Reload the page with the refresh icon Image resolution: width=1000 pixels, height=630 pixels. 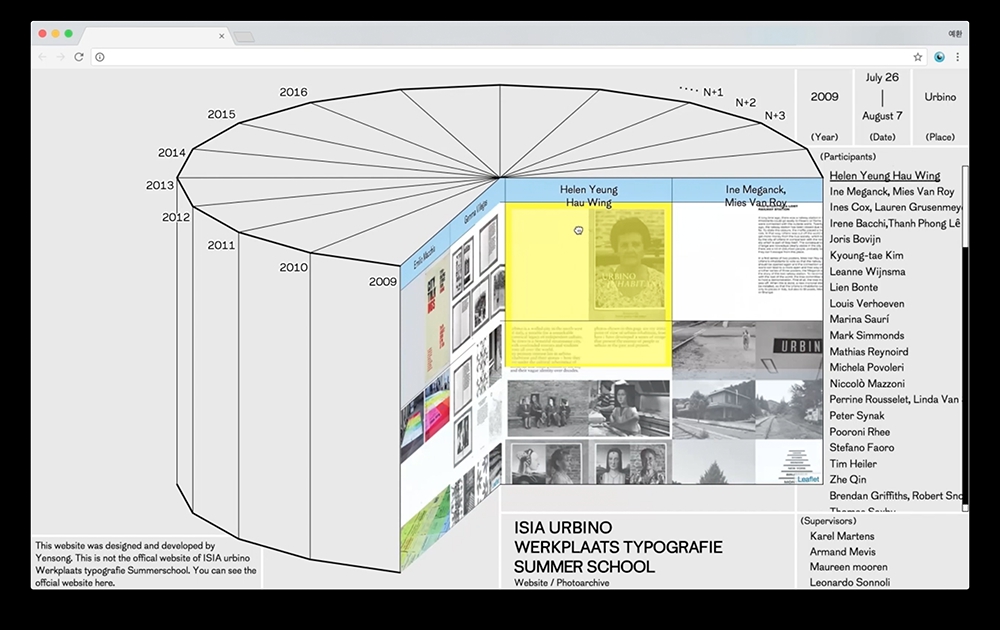tap(79, 57)
